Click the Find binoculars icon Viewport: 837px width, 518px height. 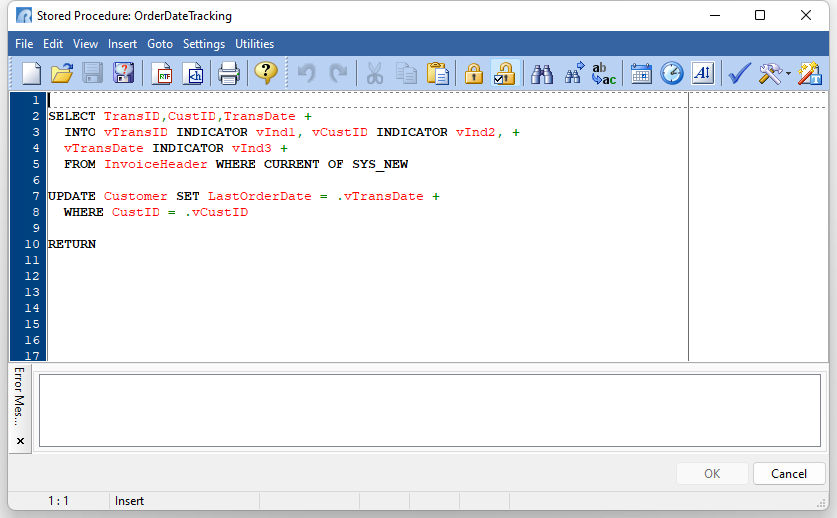[x=542, y=74]
